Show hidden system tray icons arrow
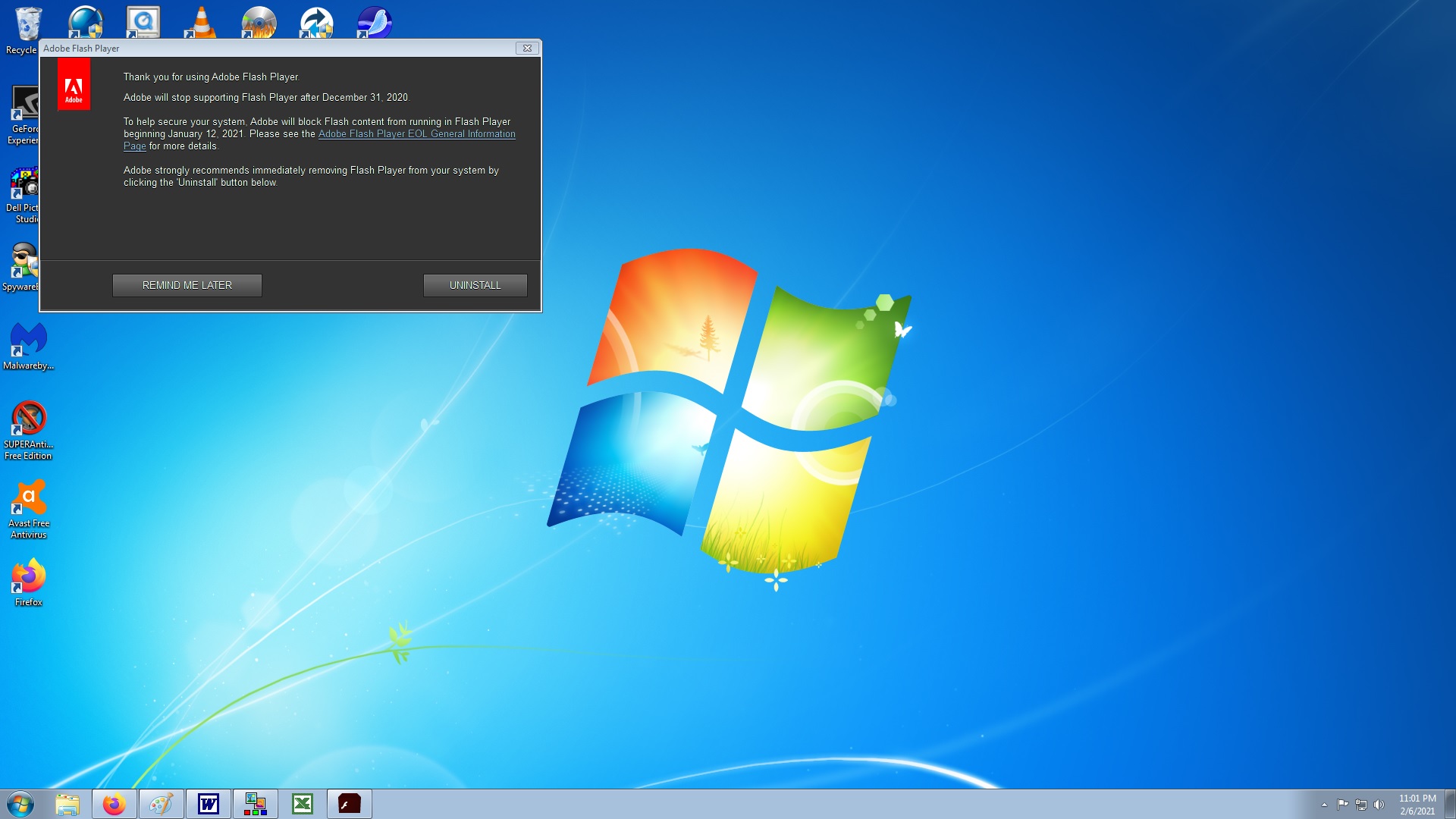 pyautogui.click(x=1324, y=805)
